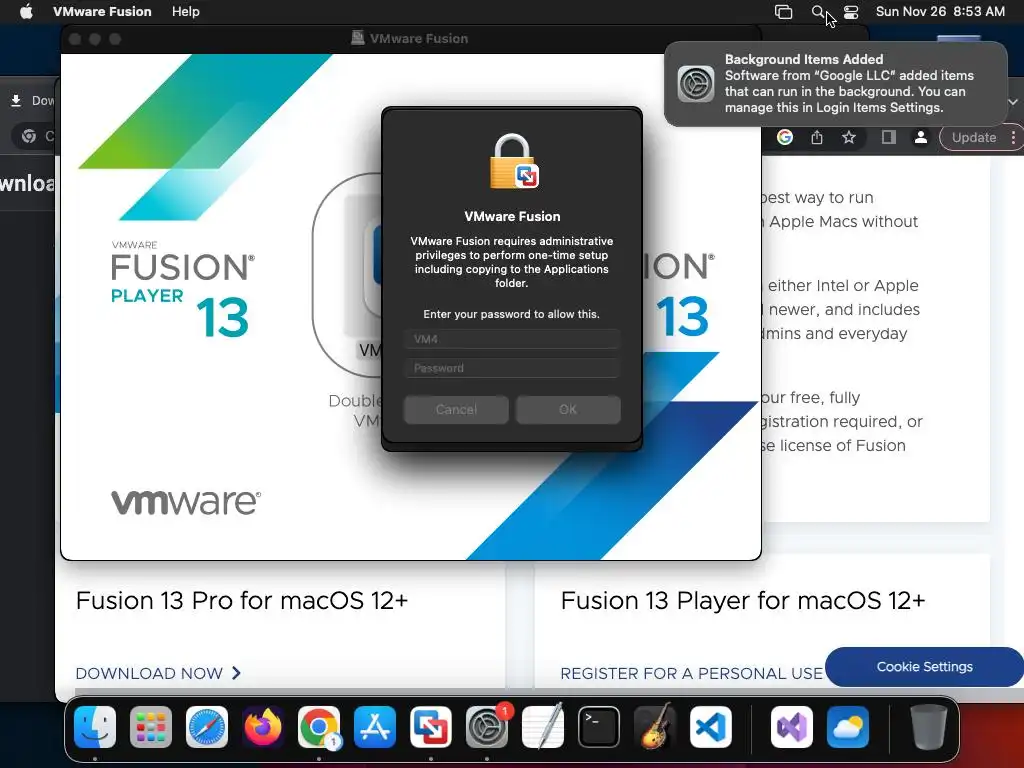Click REGISTER FOR A PERSONAL USE link
Image resolution: width=1024 pixels, height=768 pixels.
coord(692,673)
